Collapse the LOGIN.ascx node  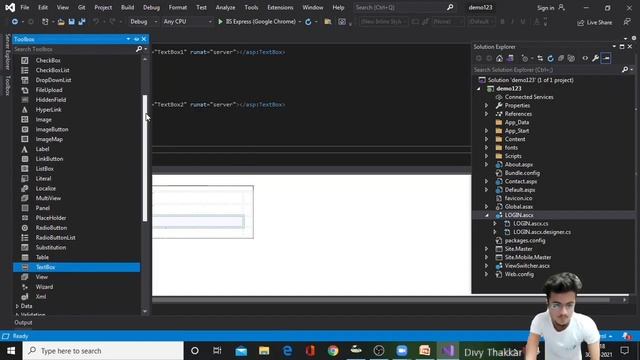coord(487,215)
